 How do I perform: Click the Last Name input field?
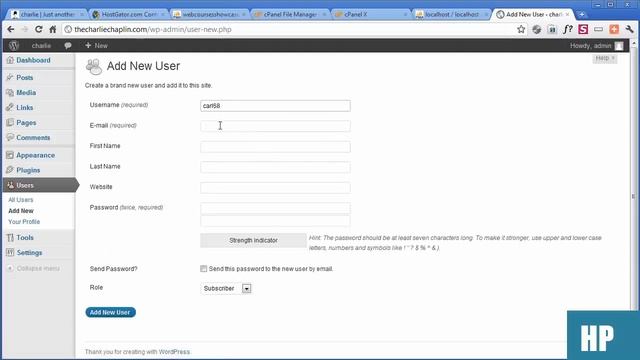[275, 167]
